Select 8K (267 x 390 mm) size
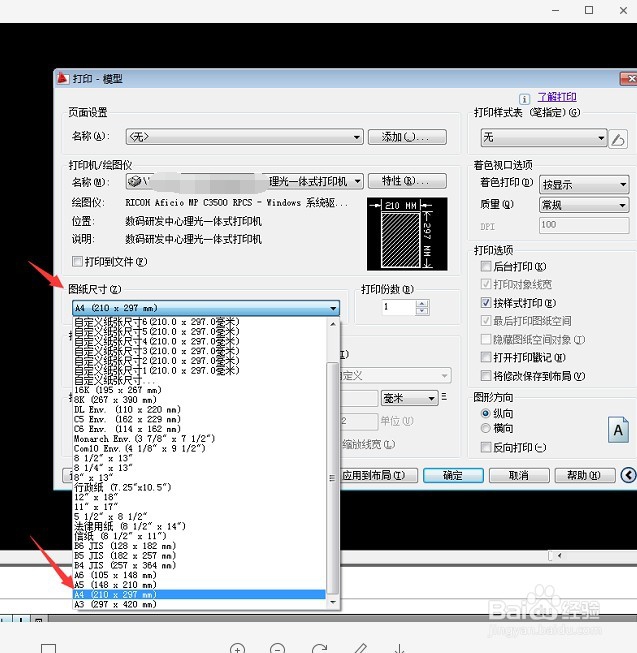 click(199, 400)
